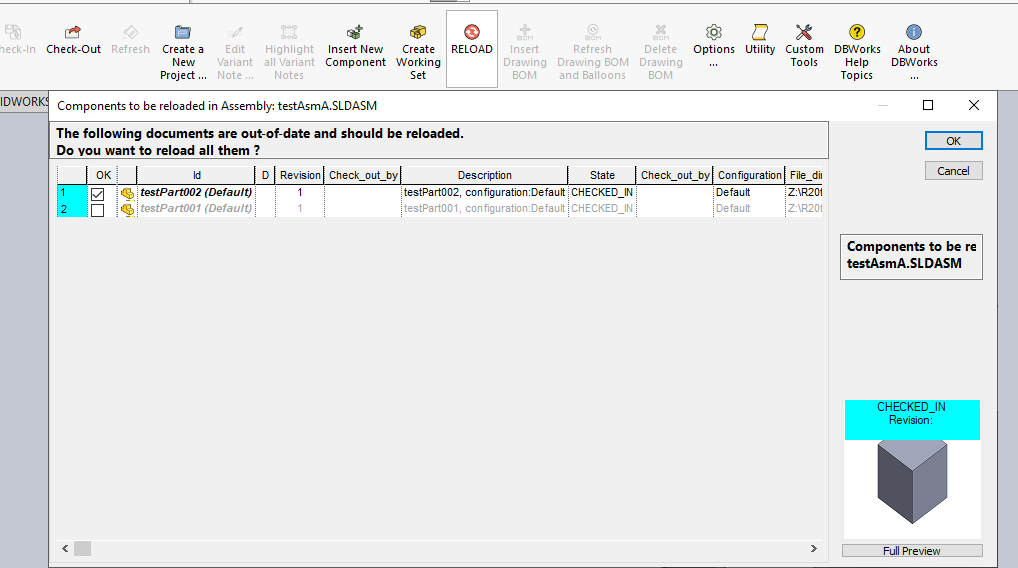Click the Cancel button

(953, 171)
